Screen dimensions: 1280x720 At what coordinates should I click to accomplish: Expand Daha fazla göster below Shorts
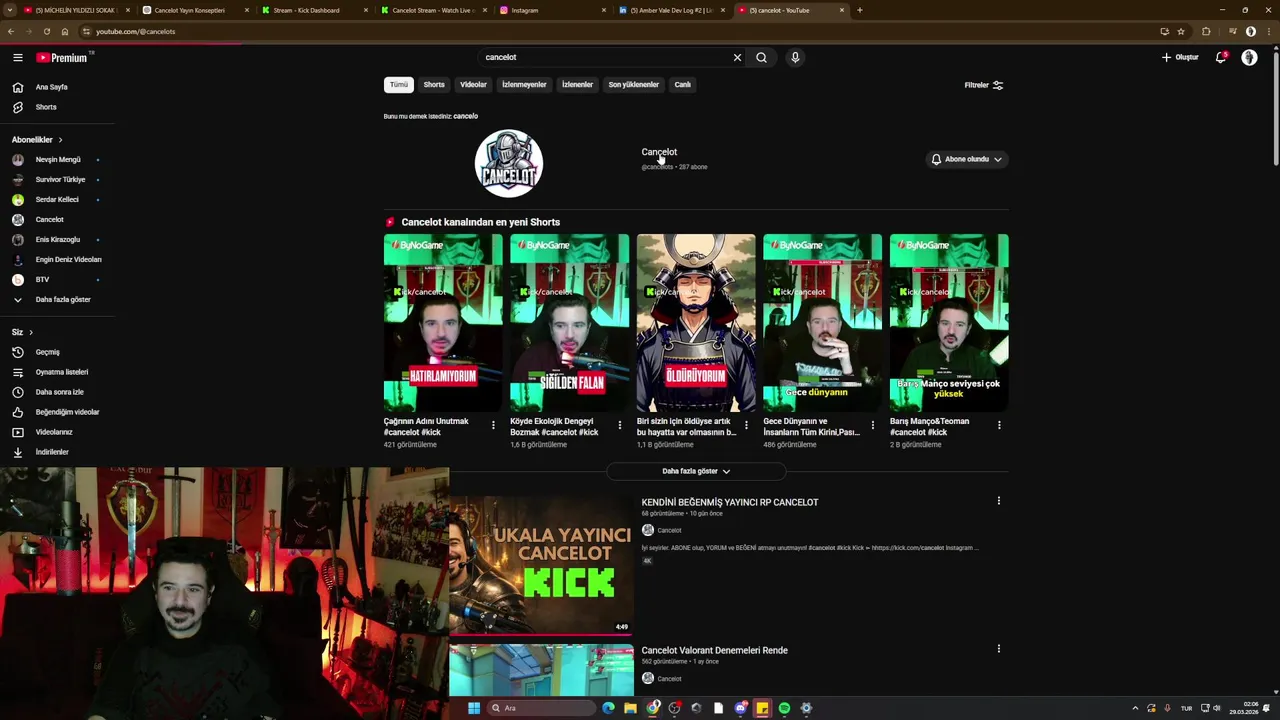point(696,471)
